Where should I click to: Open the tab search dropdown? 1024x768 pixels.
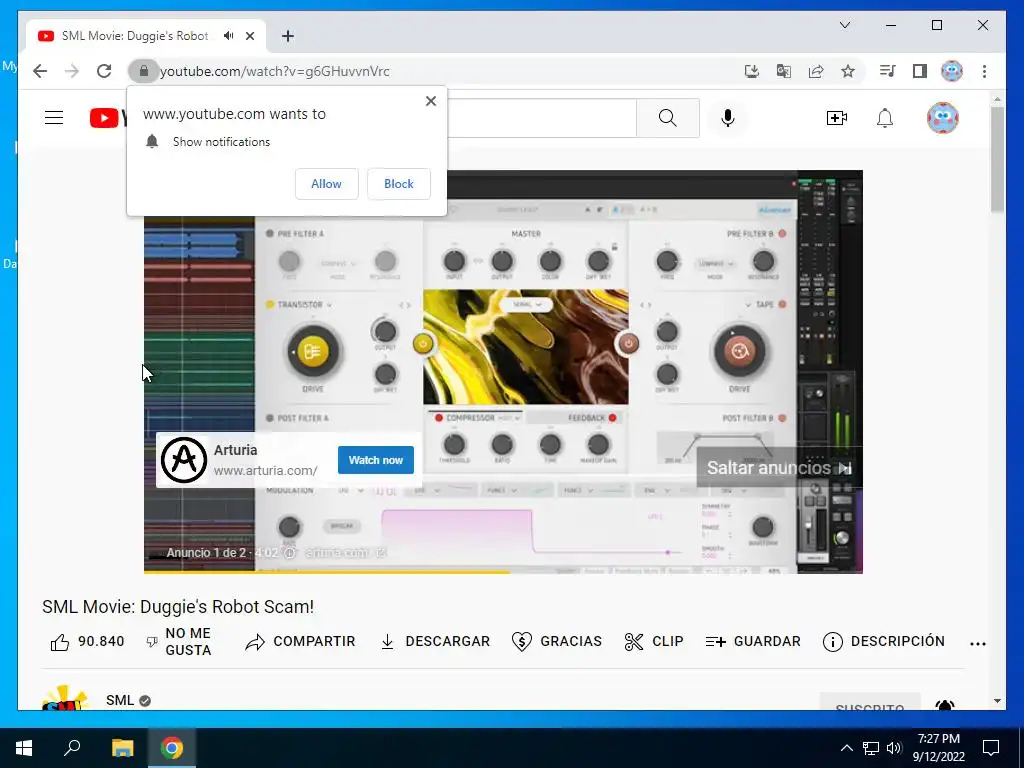click(844, 25)
